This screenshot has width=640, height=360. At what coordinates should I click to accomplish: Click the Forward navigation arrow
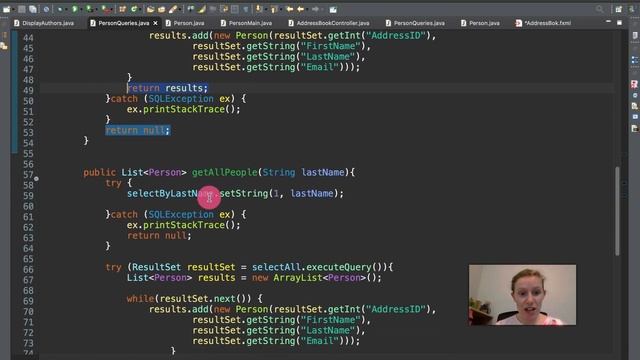tap(316, 9)
